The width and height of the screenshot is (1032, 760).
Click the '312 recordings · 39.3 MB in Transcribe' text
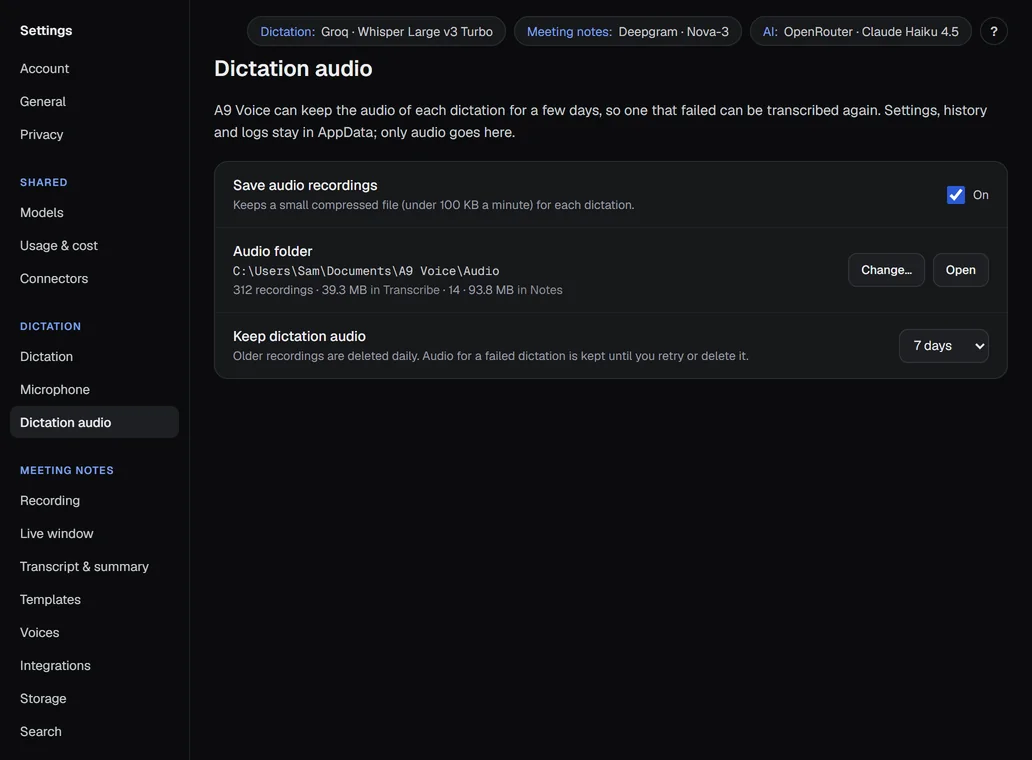pos(336,290)
